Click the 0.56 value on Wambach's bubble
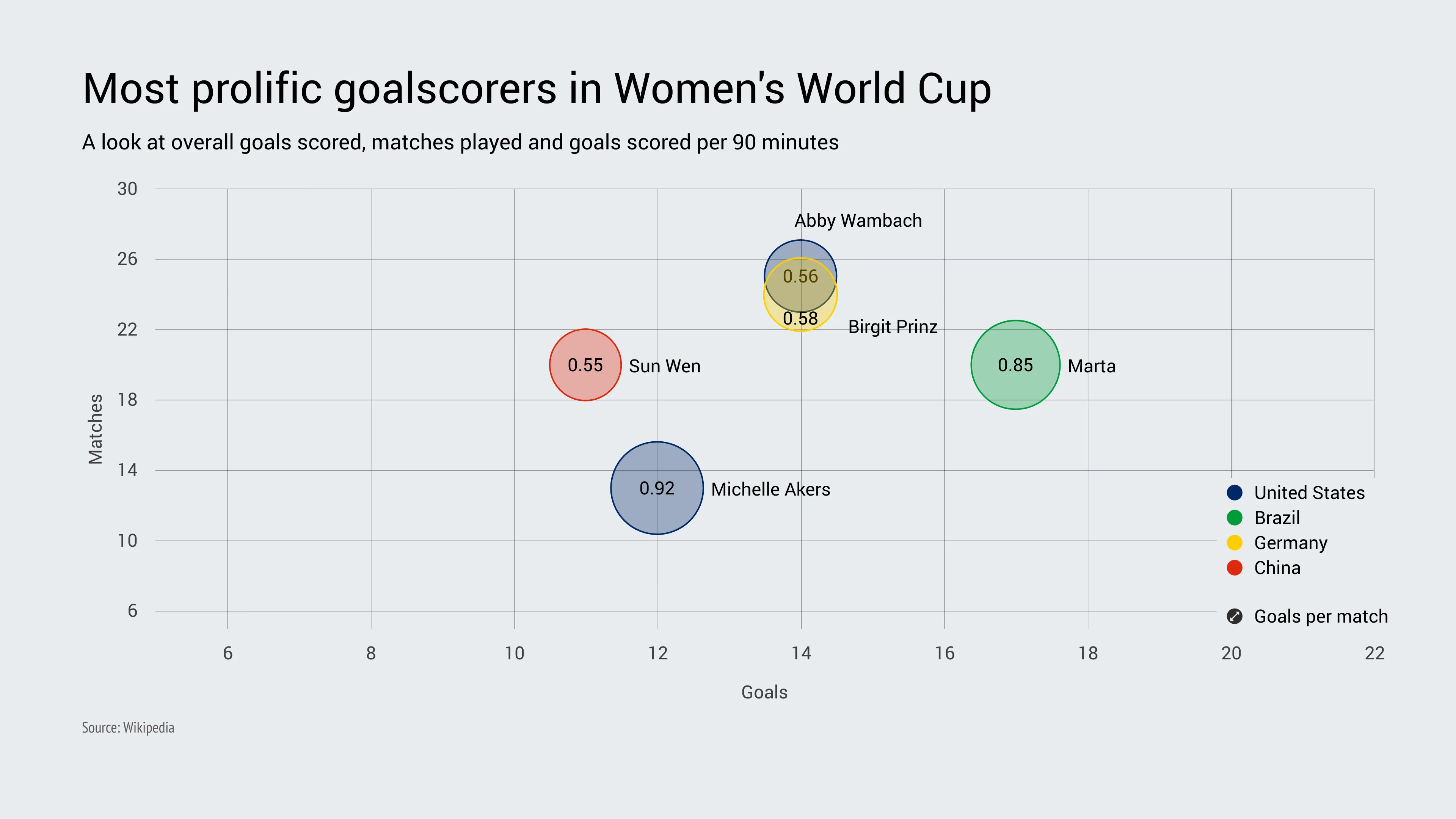 pyautogui.click(x=800, y=276)
